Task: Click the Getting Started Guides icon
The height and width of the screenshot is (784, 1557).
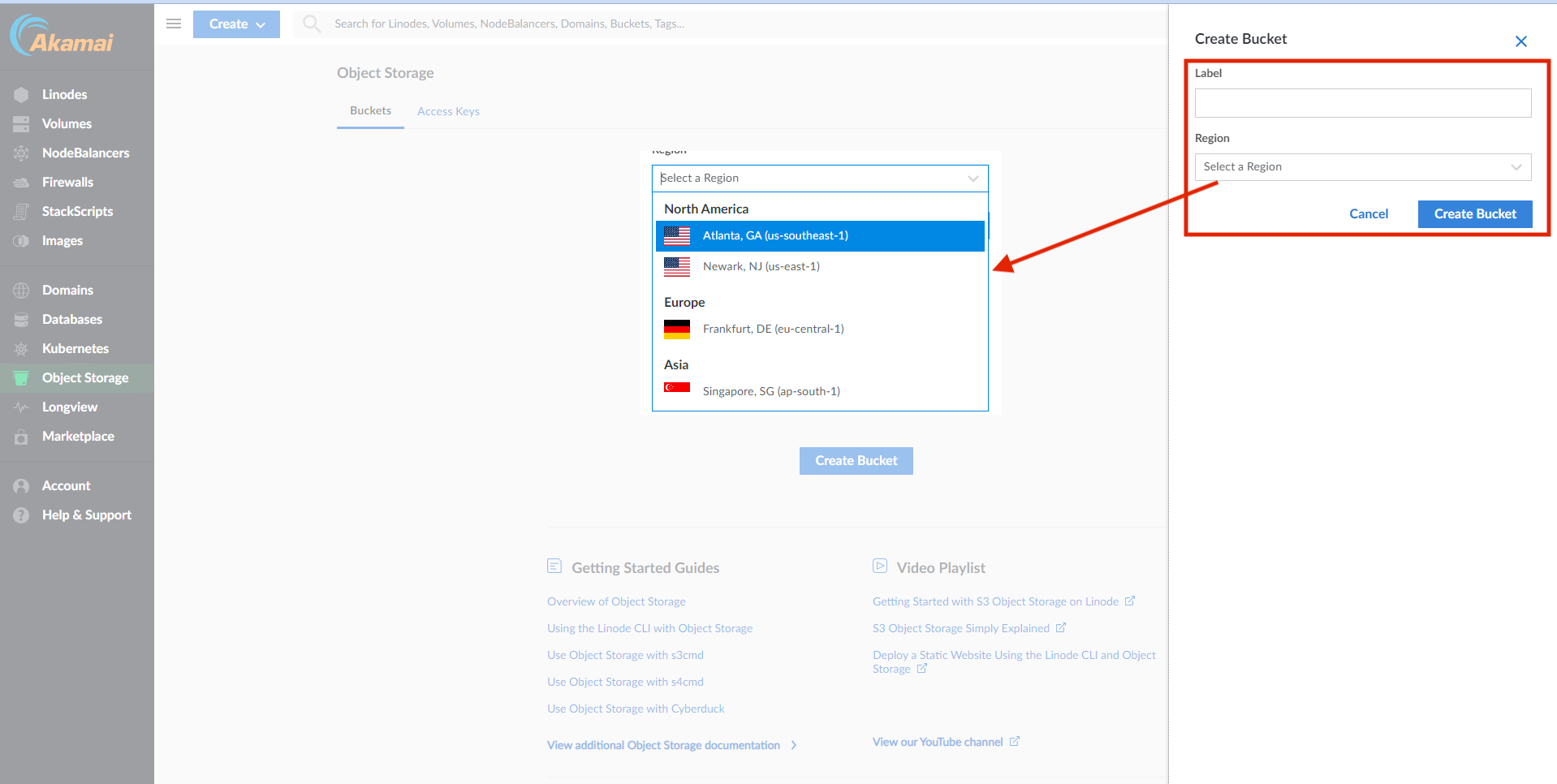Action: (554, 566)
